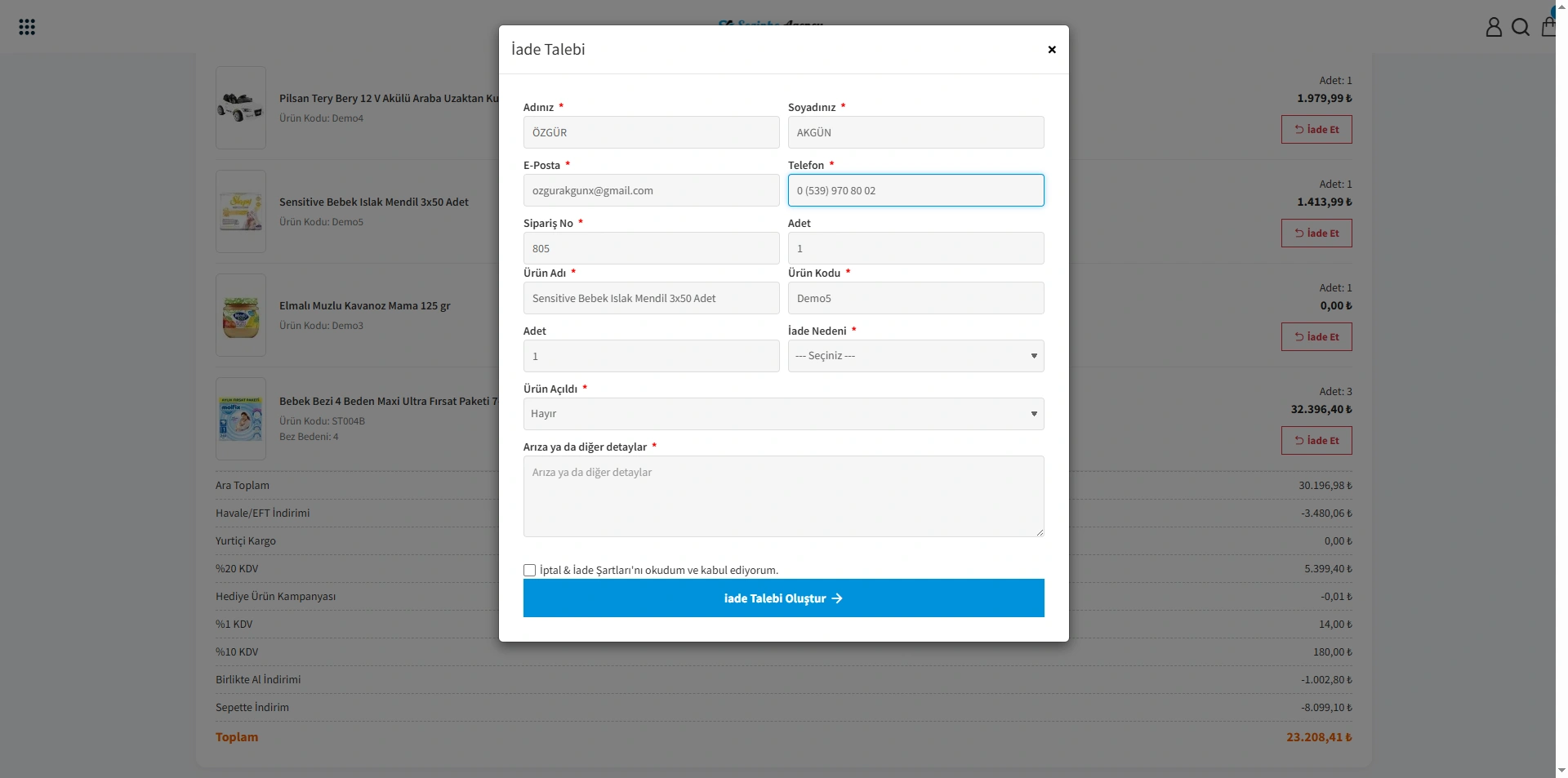Open the İade Nedeni dropdown

pos(915,356)
